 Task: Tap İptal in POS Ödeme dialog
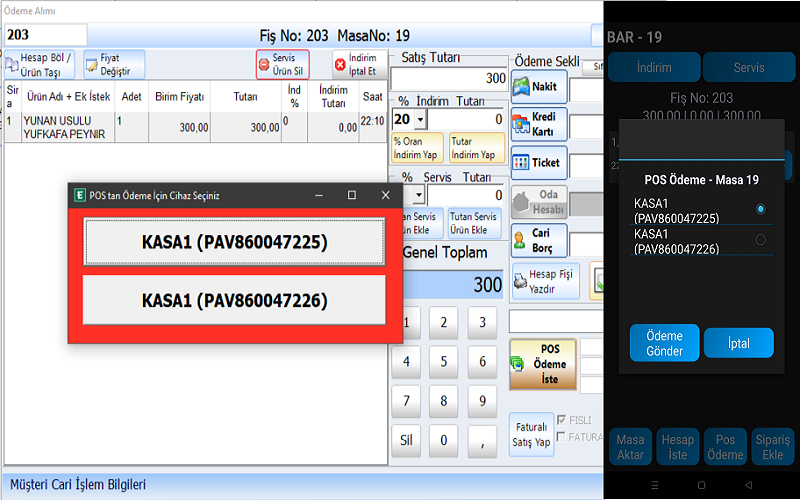pyautogui.click(x=738, y=343)
